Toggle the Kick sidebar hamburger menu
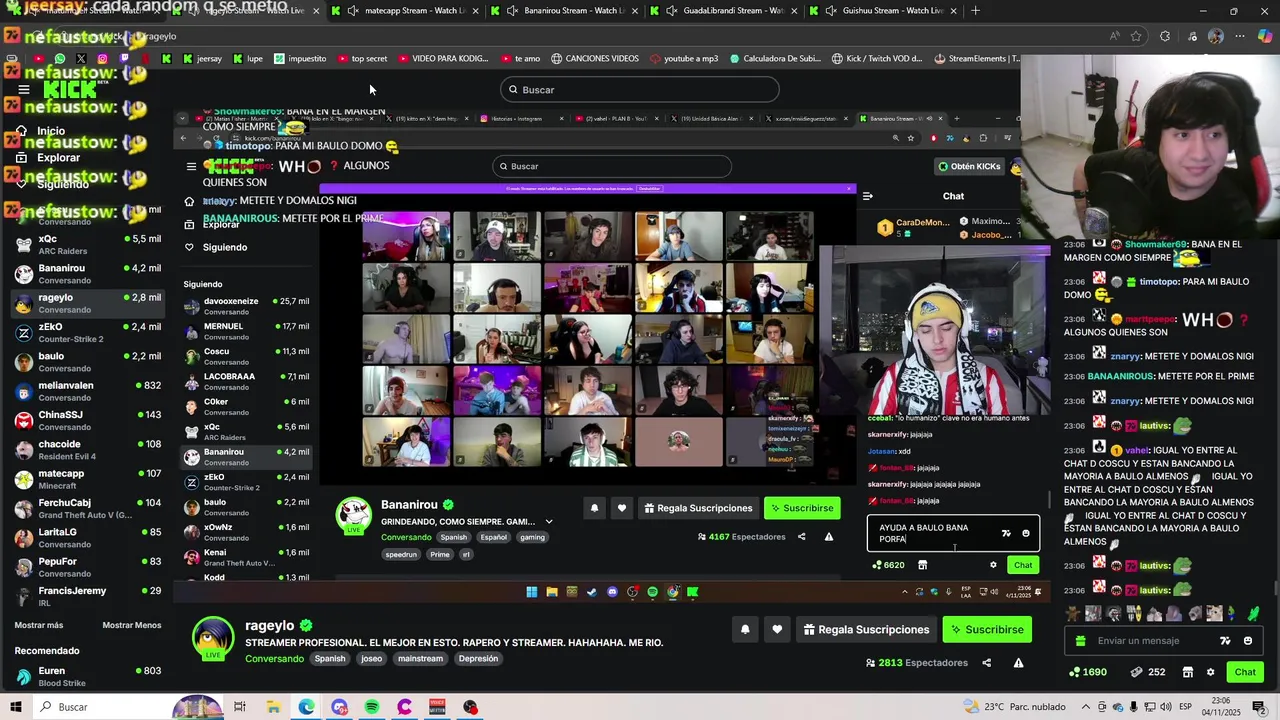The width and height of the screenshot is (1280, 720). 23,89
